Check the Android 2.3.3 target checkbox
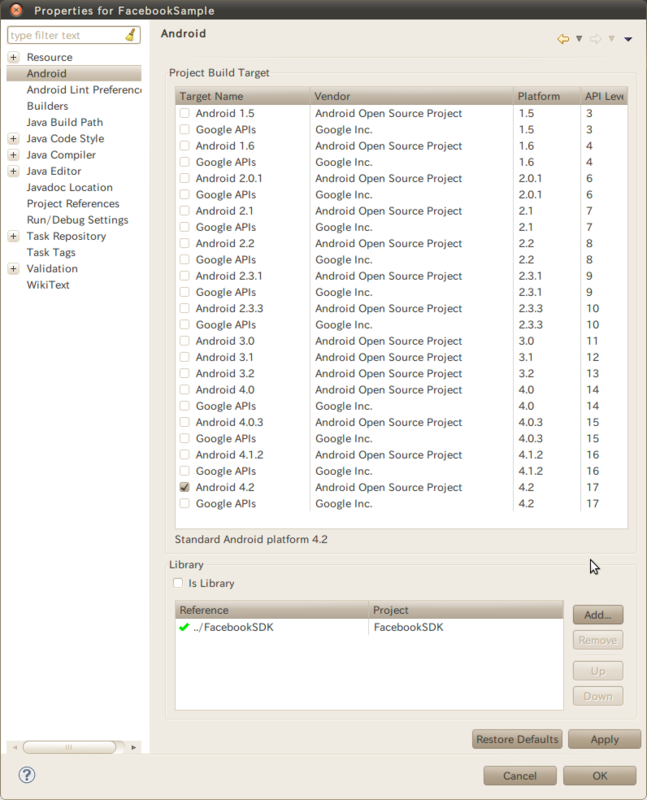Image resolution: width=647 pixels, height=800 pixels. tap(185, 308)
